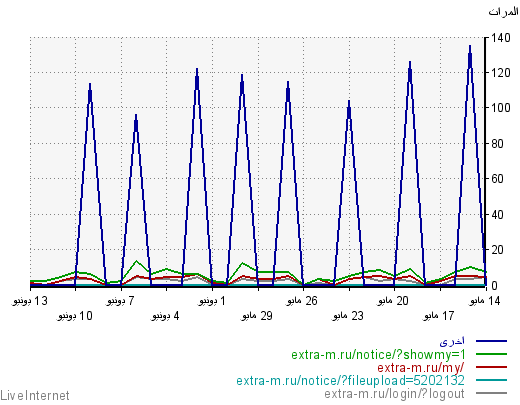520x405 pixels.
Task: Click the dark blue legend line swatch
Action: pyautogui.click(x=491, y=341)
